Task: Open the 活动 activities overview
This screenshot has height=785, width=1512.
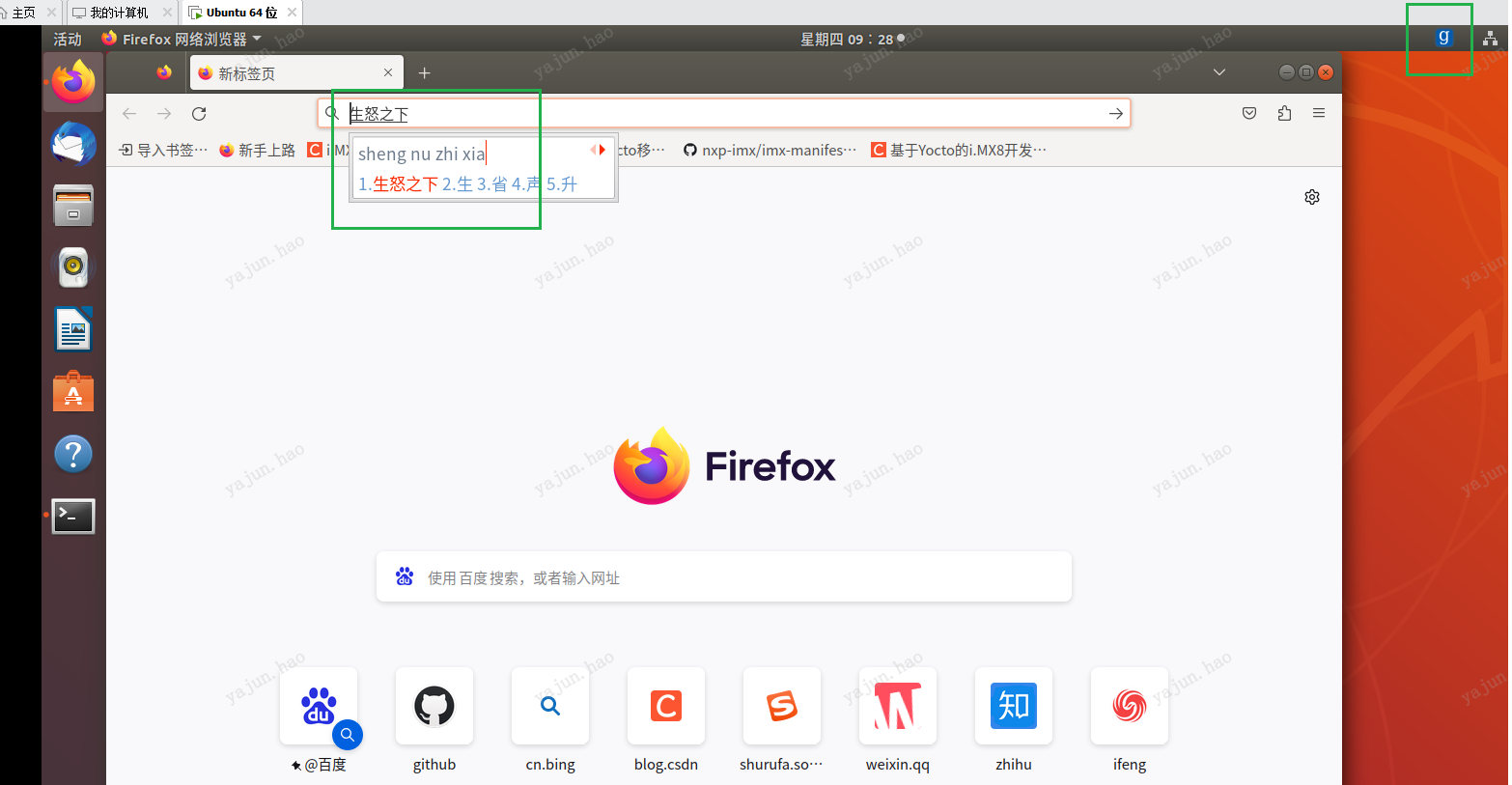Action: click(x=68, y=39)
